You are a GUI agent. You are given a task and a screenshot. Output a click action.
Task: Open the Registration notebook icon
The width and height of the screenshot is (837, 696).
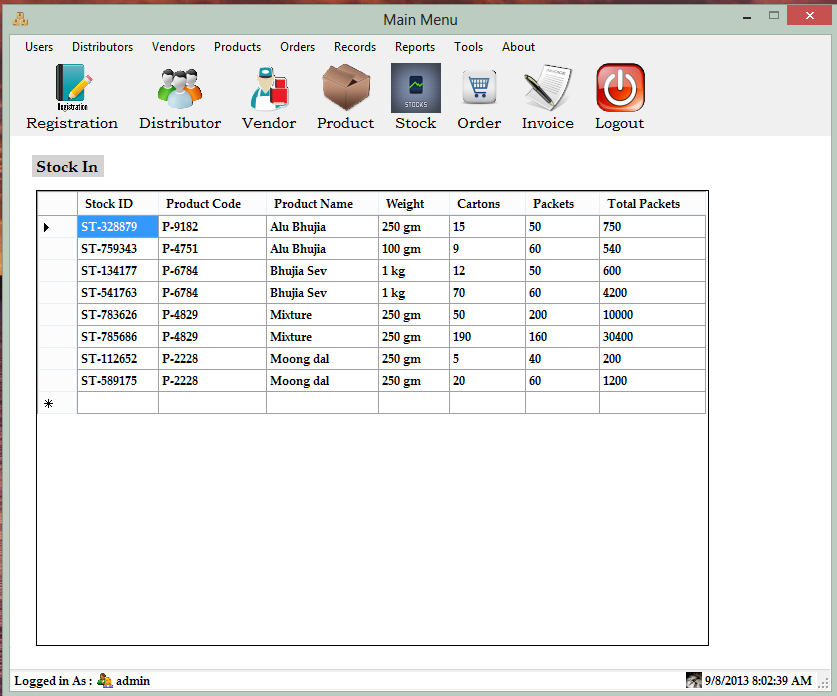72,88
